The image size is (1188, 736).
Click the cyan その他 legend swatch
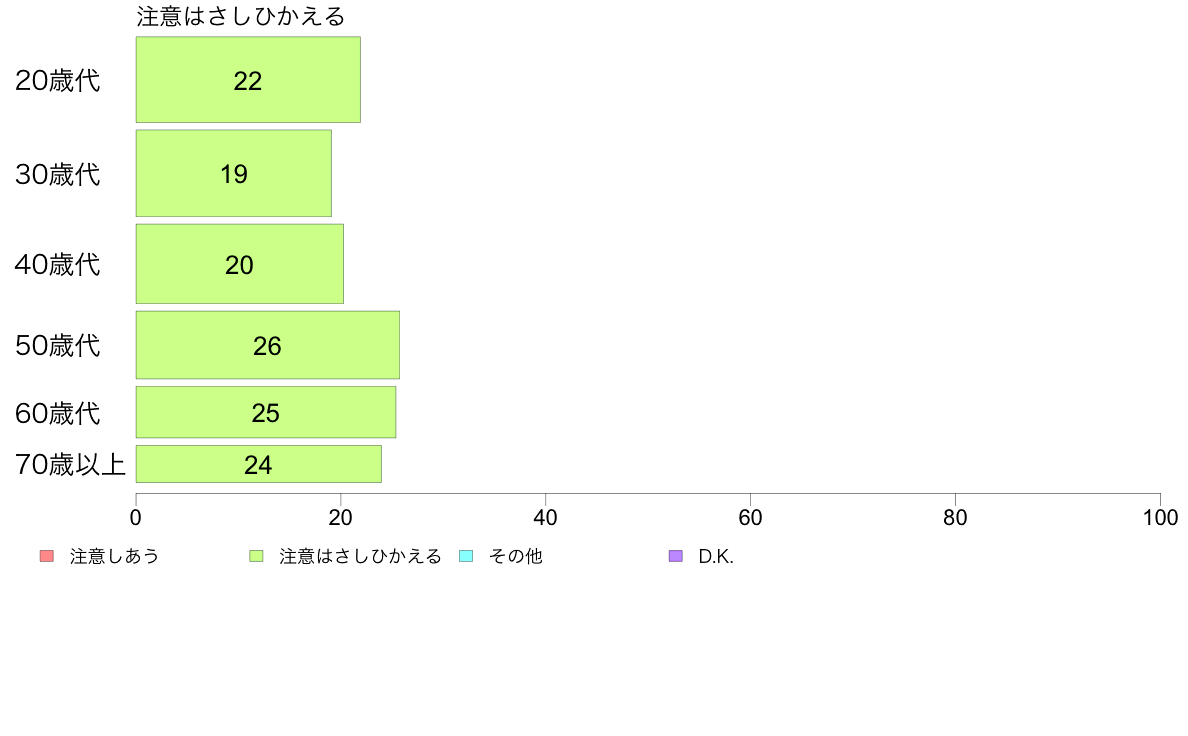467,556
